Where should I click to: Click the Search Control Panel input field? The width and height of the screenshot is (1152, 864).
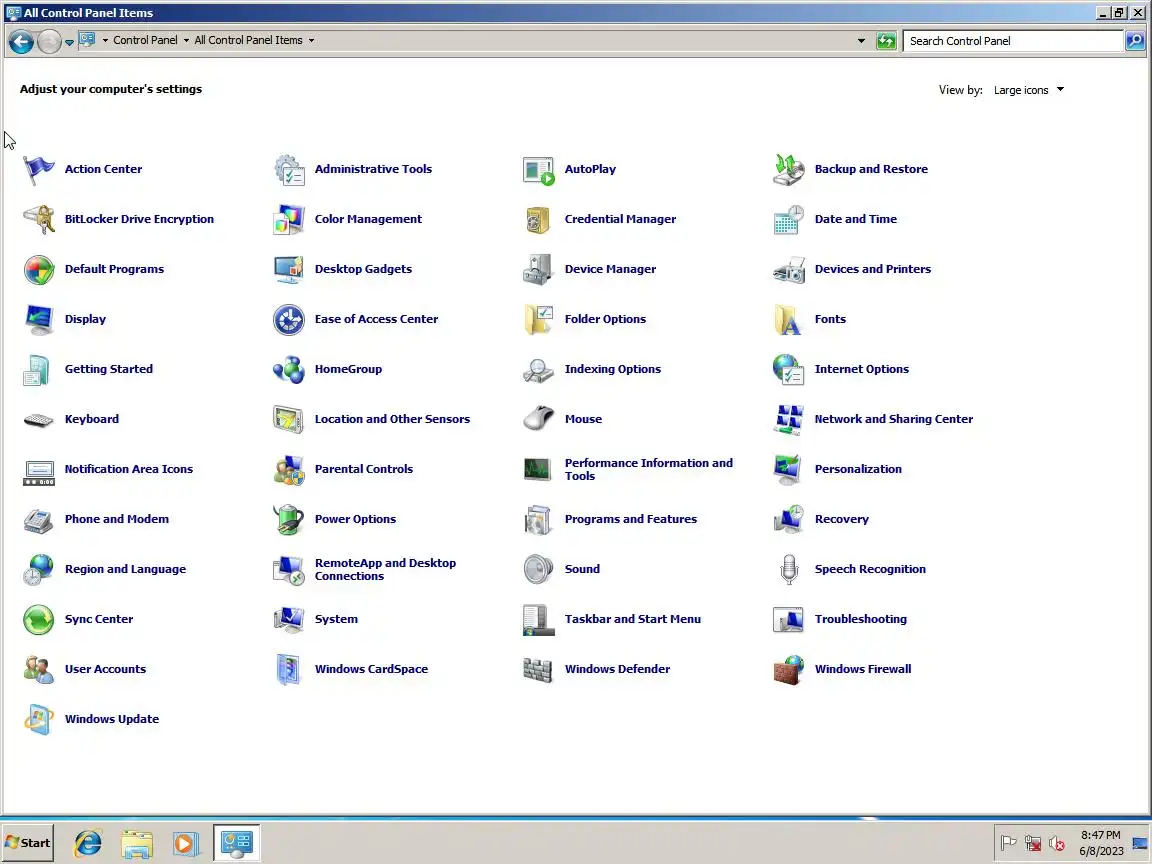point(1013,41)
